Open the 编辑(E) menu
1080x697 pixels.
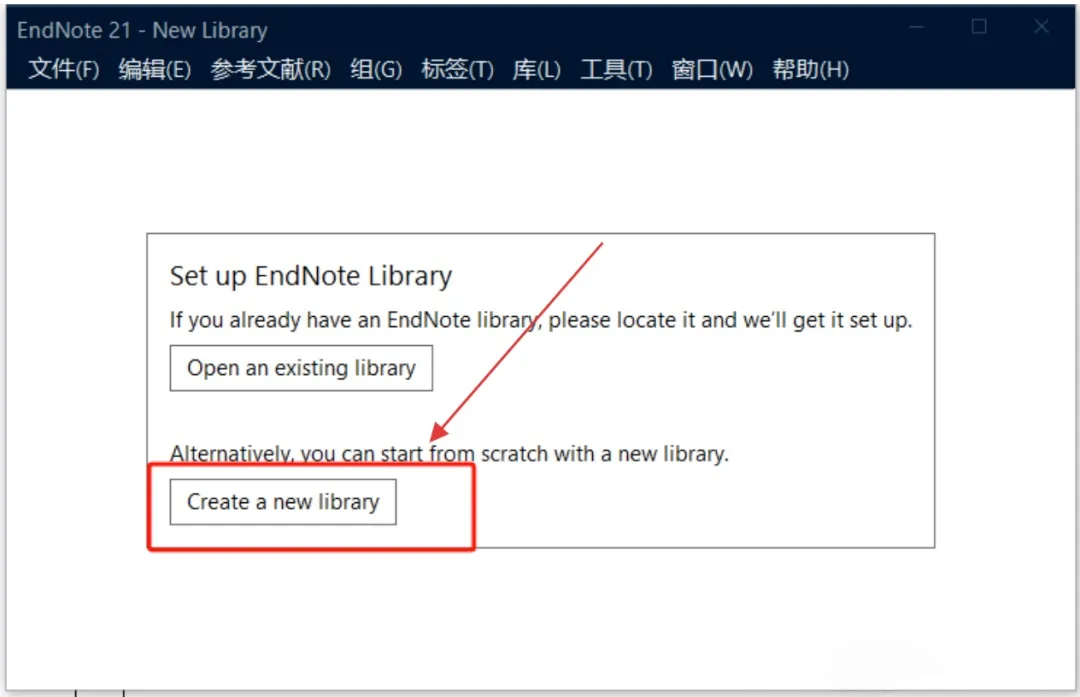pos(154,70)
